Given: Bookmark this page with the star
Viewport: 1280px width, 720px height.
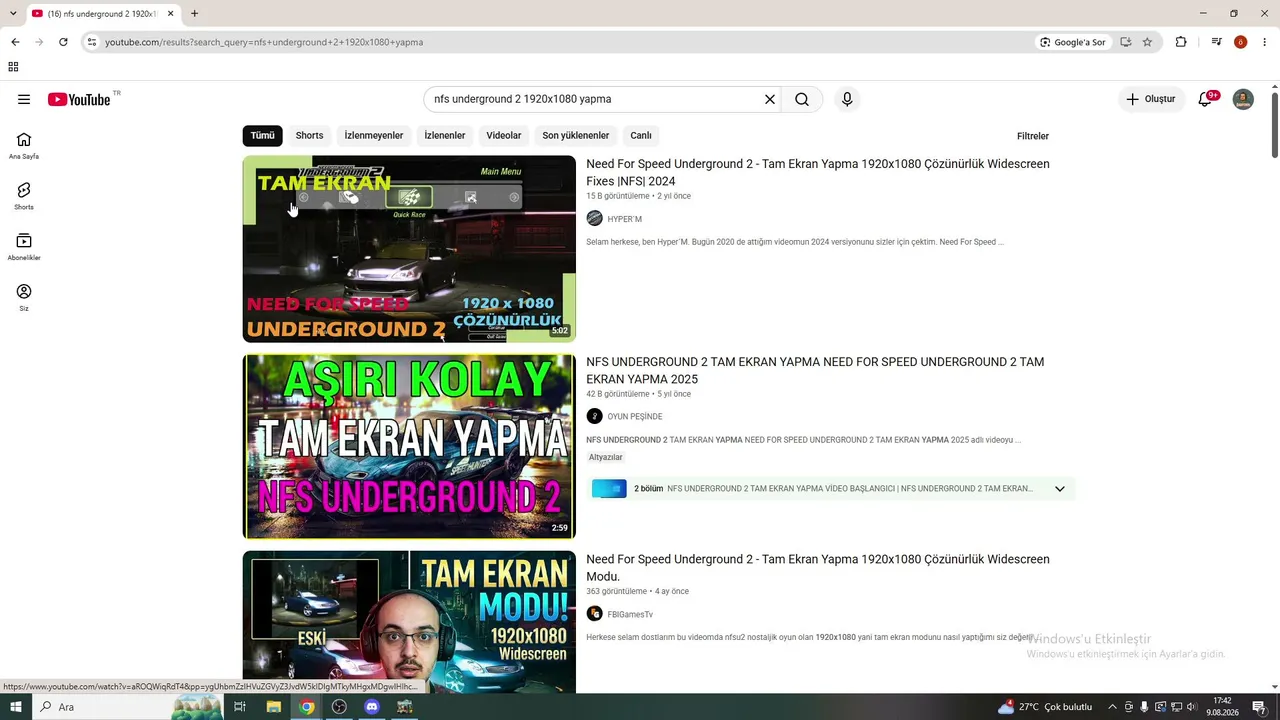Looking at the screenshot, I should (1147, 42).
